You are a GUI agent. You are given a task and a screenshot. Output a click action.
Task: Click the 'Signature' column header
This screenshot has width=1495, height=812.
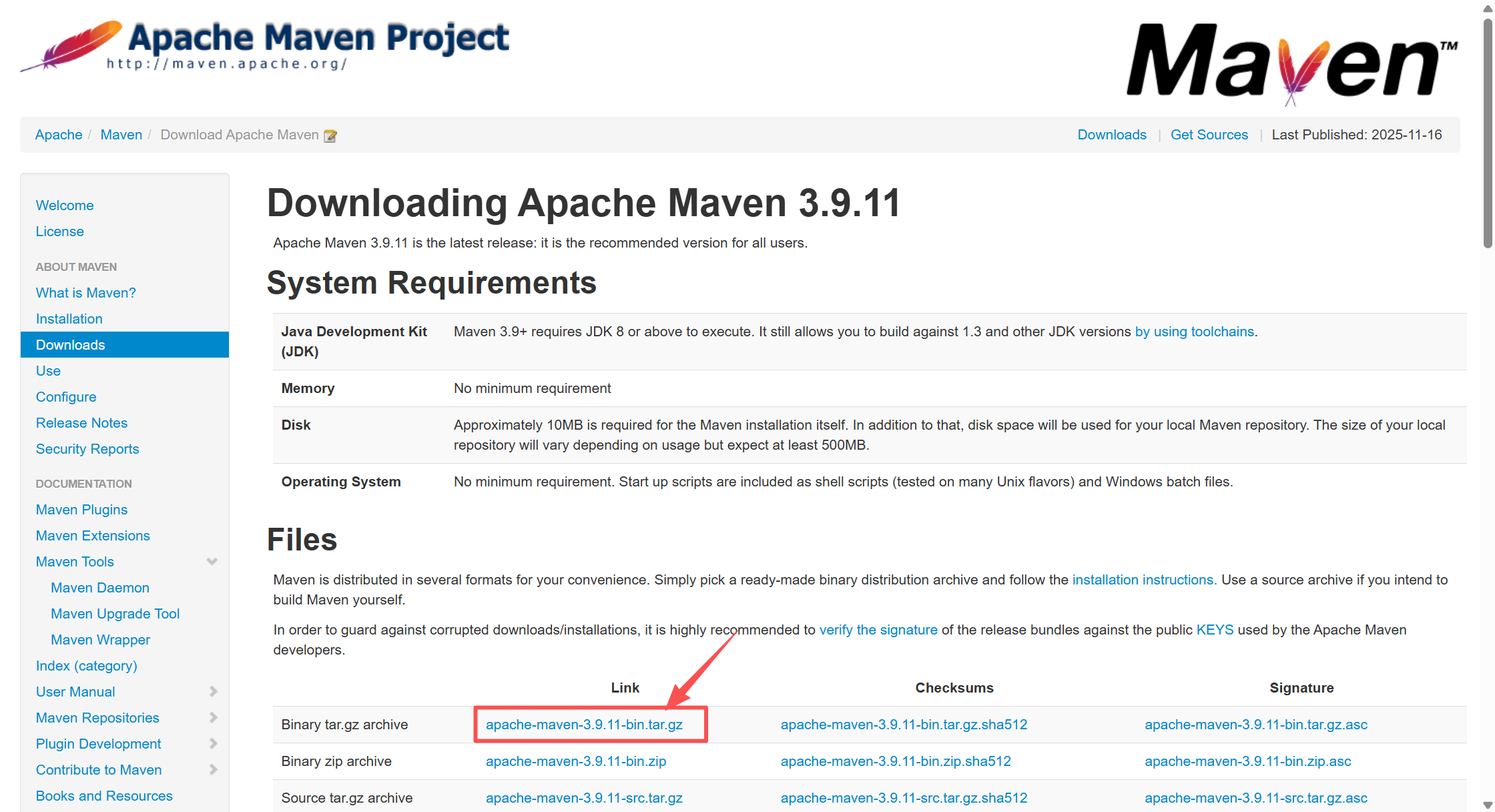click(x=1301, y=688)
